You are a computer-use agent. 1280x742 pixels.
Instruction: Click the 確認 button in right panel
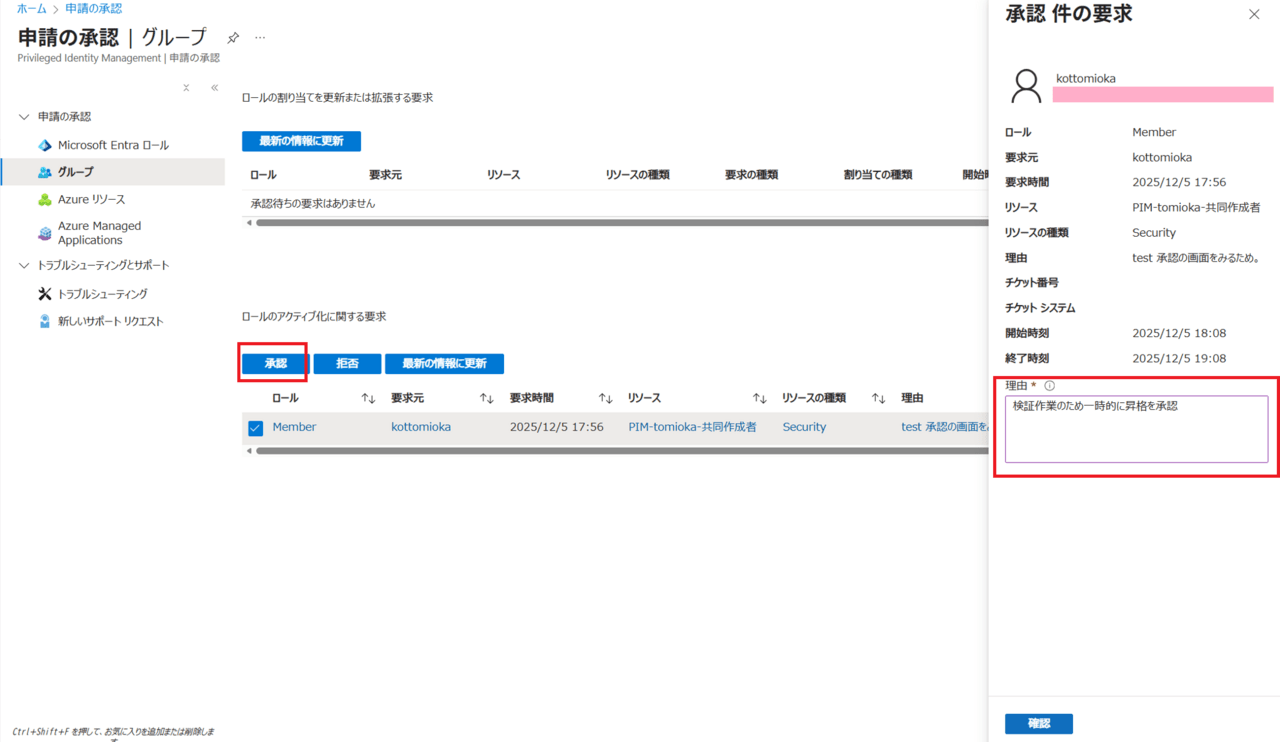point(1038,724)
